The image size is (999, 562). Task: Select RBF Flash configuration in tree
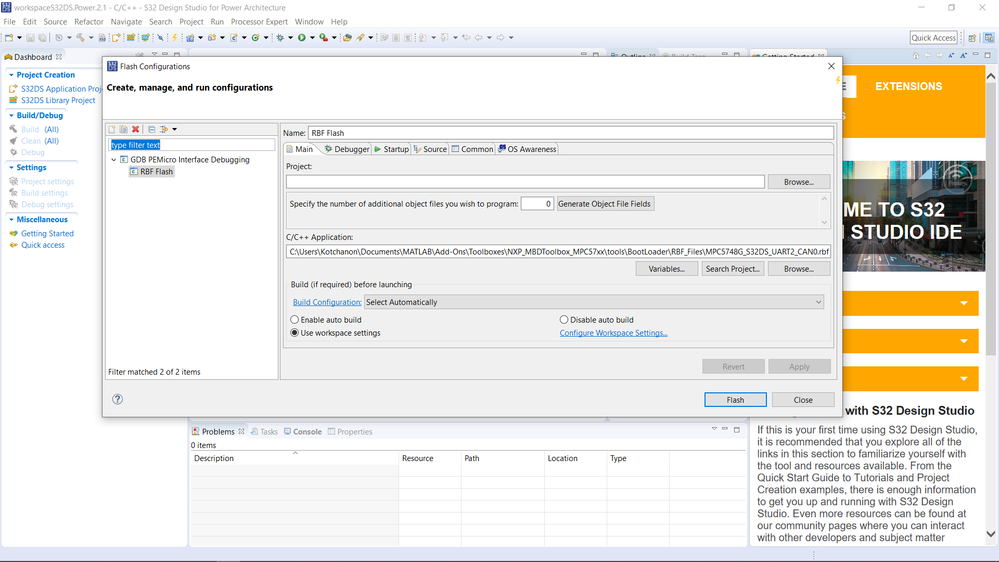click(152, 171)
